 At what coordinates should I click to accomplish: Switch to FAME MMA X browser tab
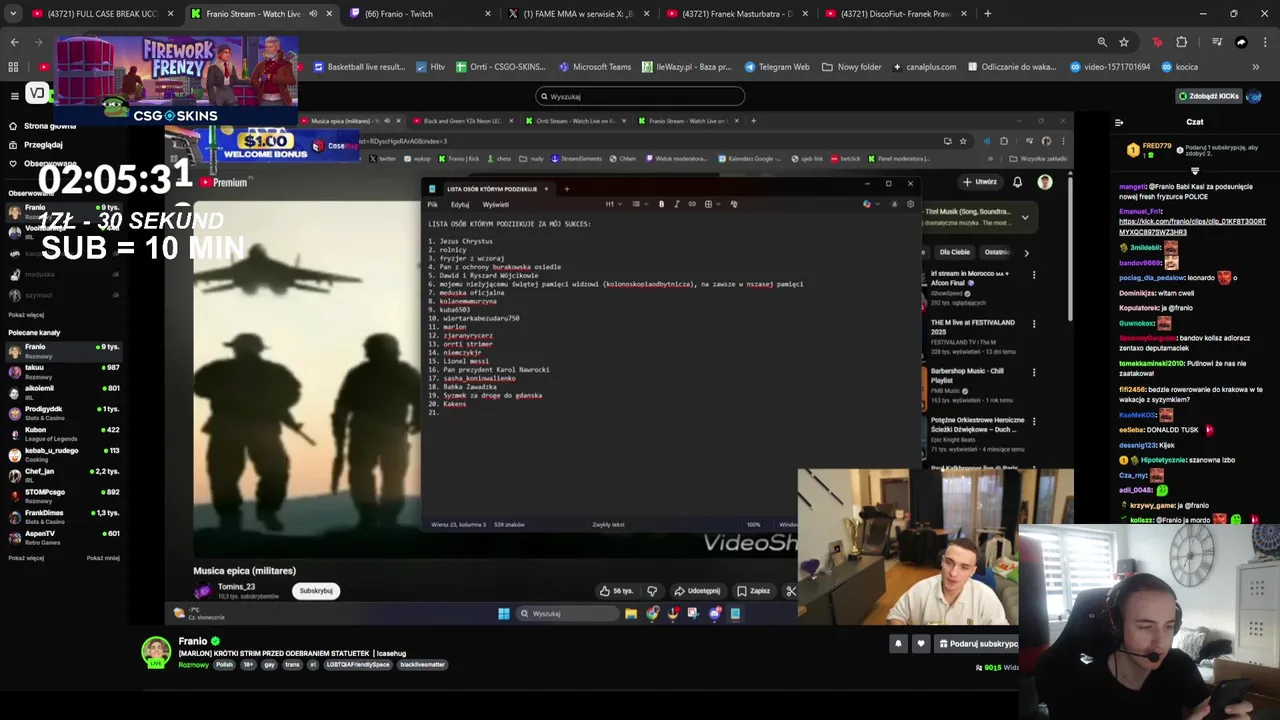578,14
